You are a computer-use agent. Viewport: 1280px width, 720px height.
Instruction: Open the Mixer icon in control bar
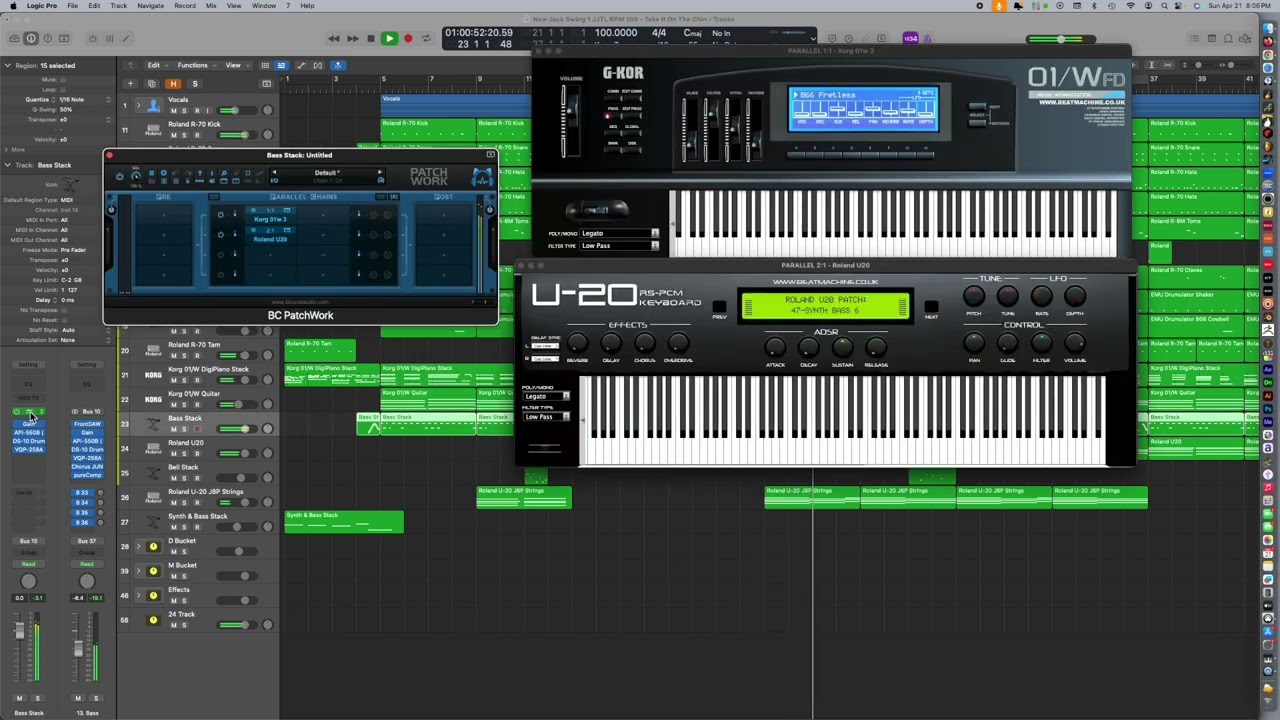point(110,38)
